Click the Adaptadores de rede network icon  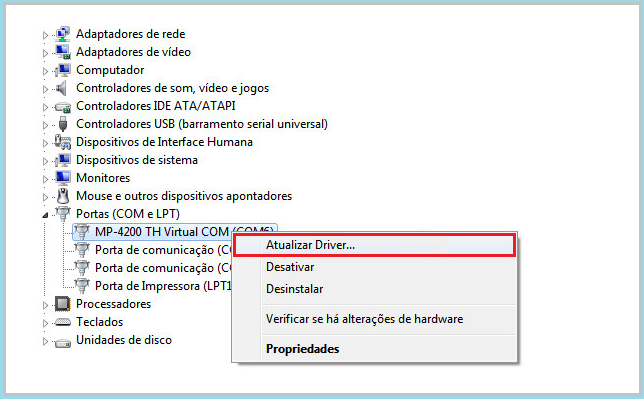pos(63,34)
